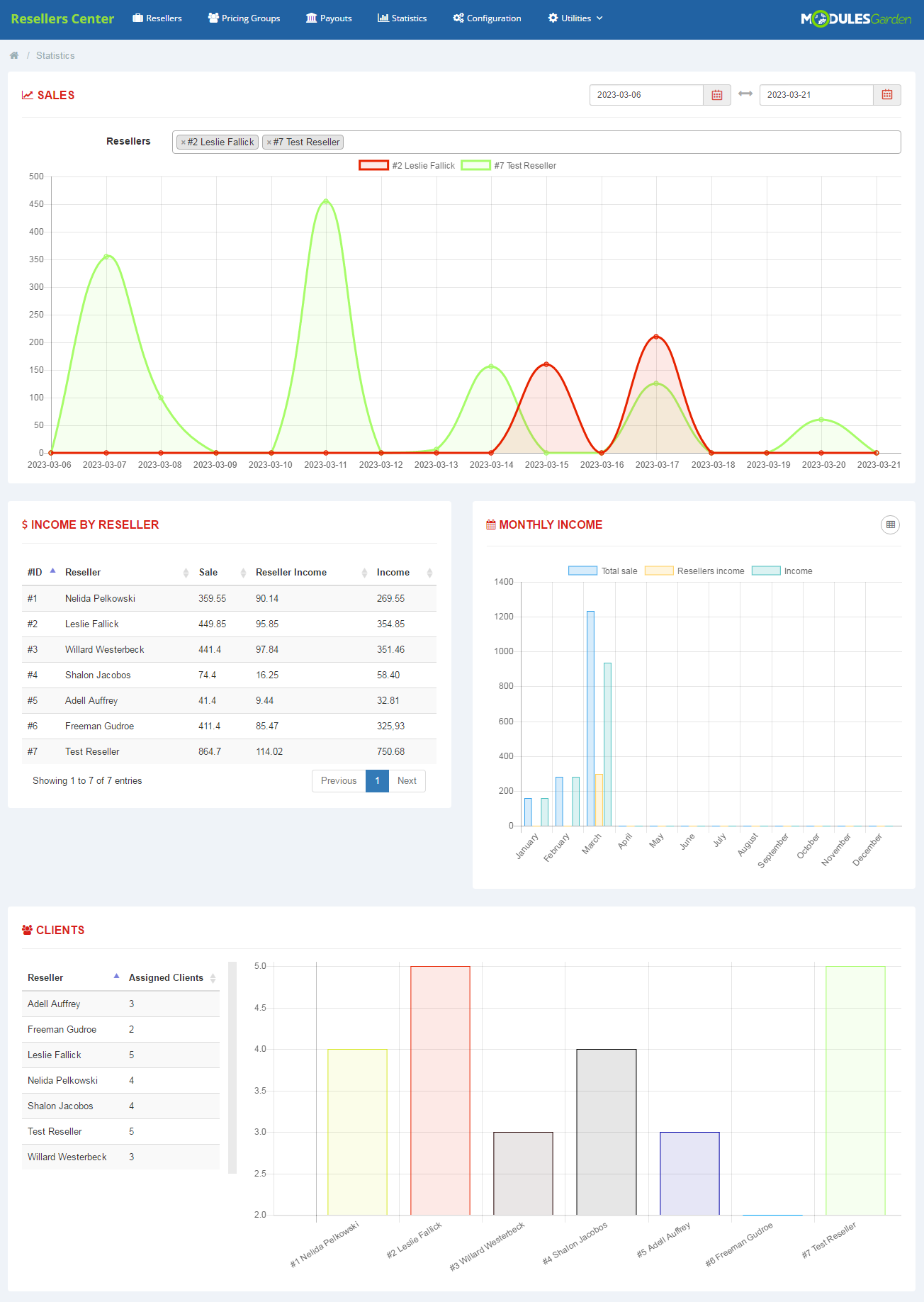This screenshot has height=1302, width=924.
Task: Toggle the #7 Test Reseller green legend swatch
Action: tap(475, 165)
